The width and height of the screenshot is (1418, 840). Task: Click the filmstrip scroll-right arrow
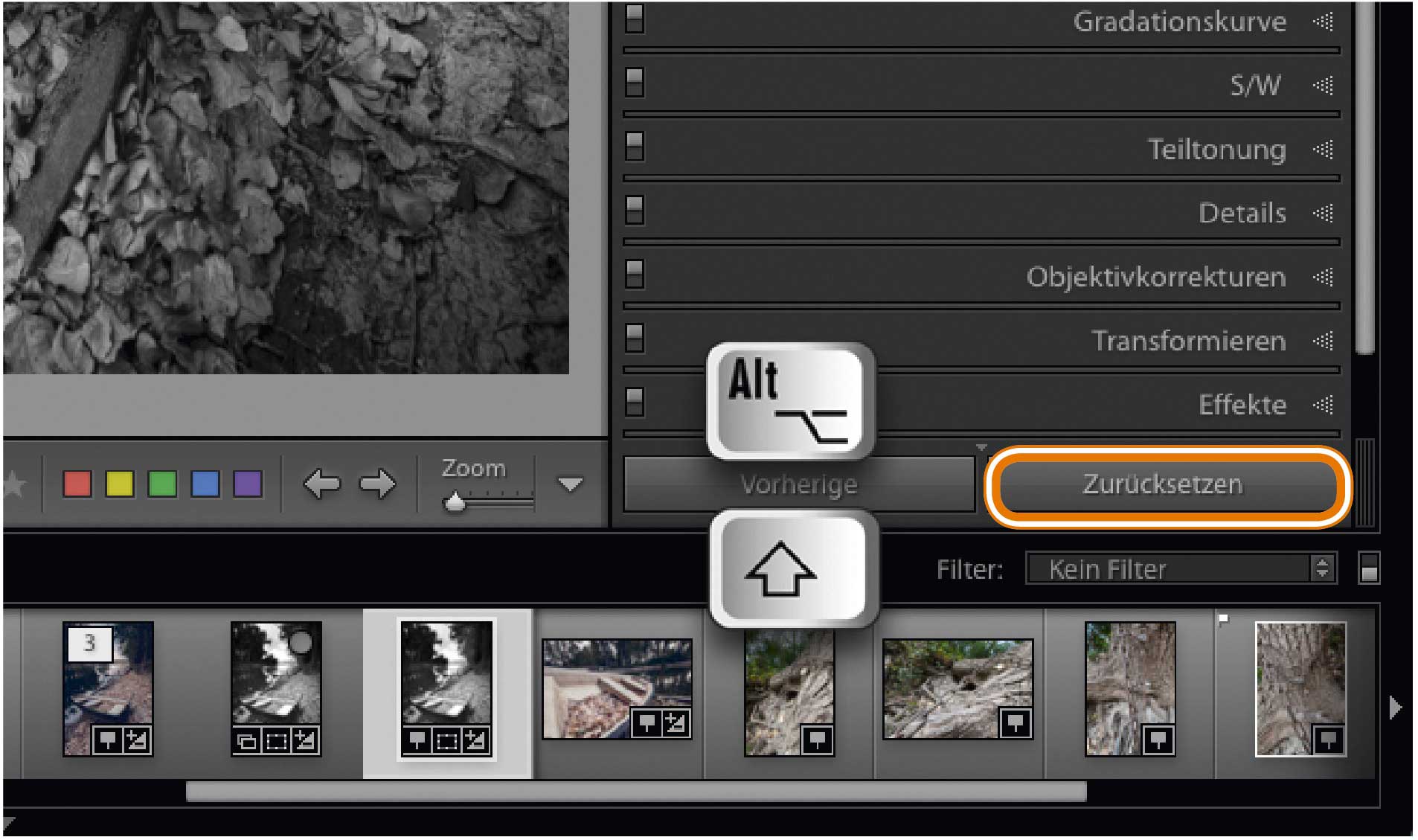(x=1395, y=708)
